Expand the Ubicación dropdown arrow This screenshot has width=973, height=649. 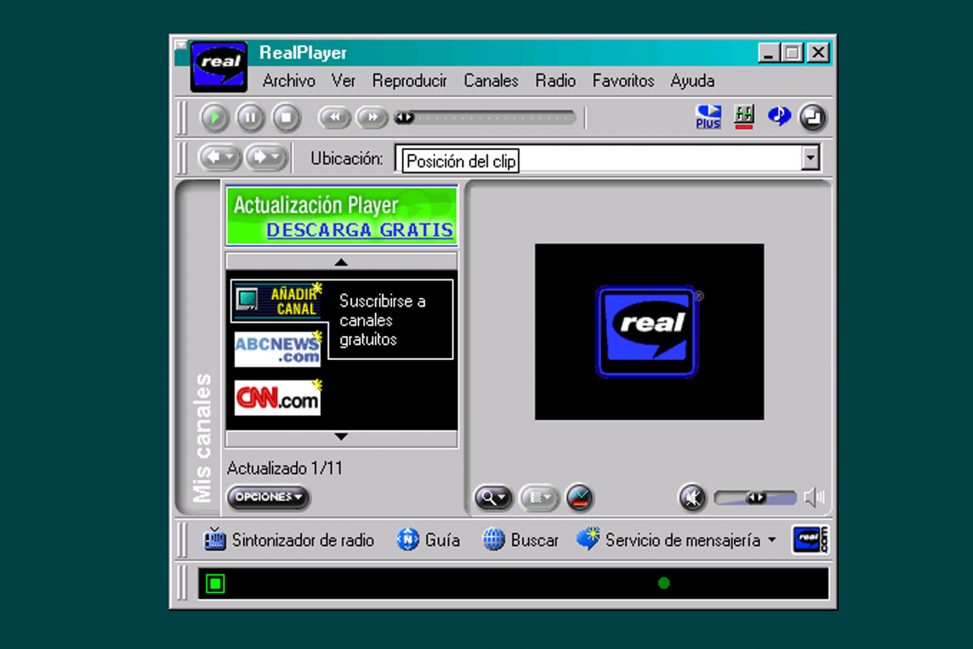(810, 158)
